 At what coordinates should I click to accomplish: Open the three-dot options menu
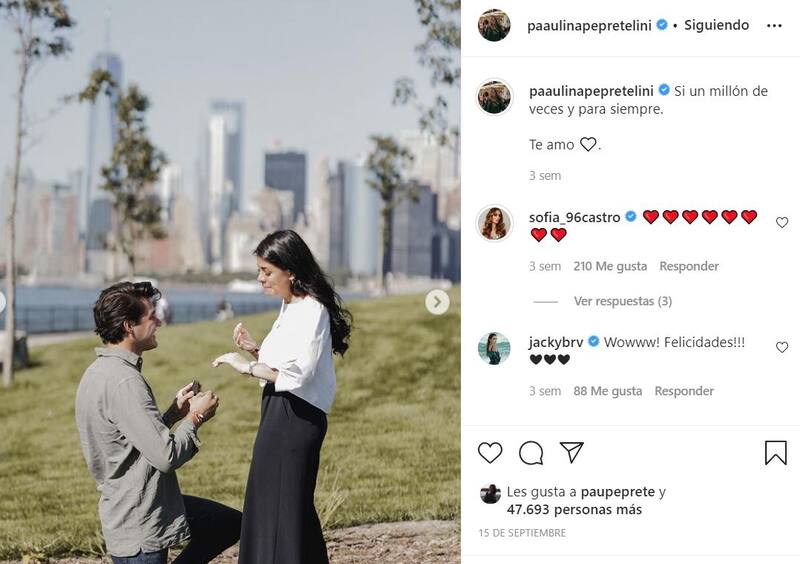[x=774, y=26]
